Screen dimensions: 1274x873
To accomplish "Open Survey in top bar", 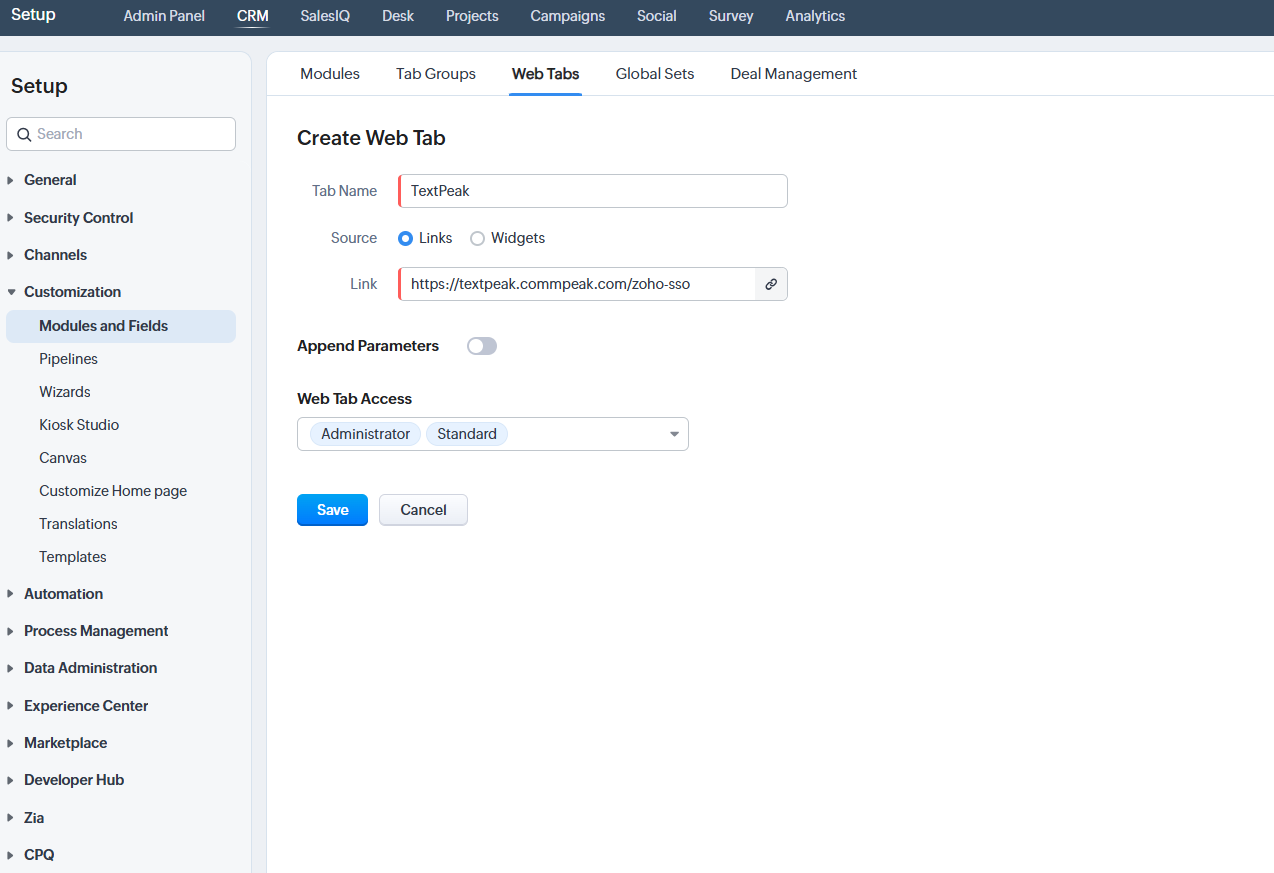I will 731,16.
